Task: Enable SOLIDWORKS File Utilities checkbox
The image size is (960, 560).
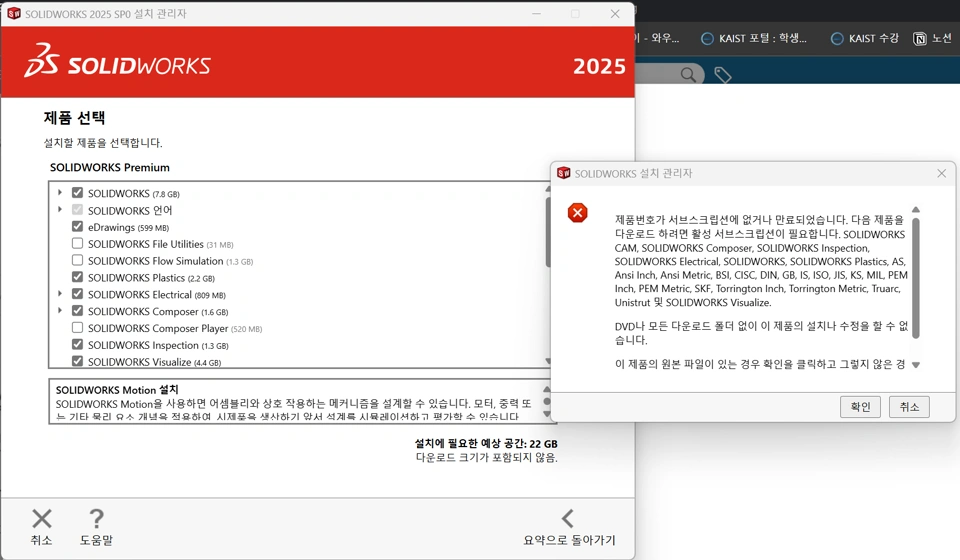Action: [77, 243]
